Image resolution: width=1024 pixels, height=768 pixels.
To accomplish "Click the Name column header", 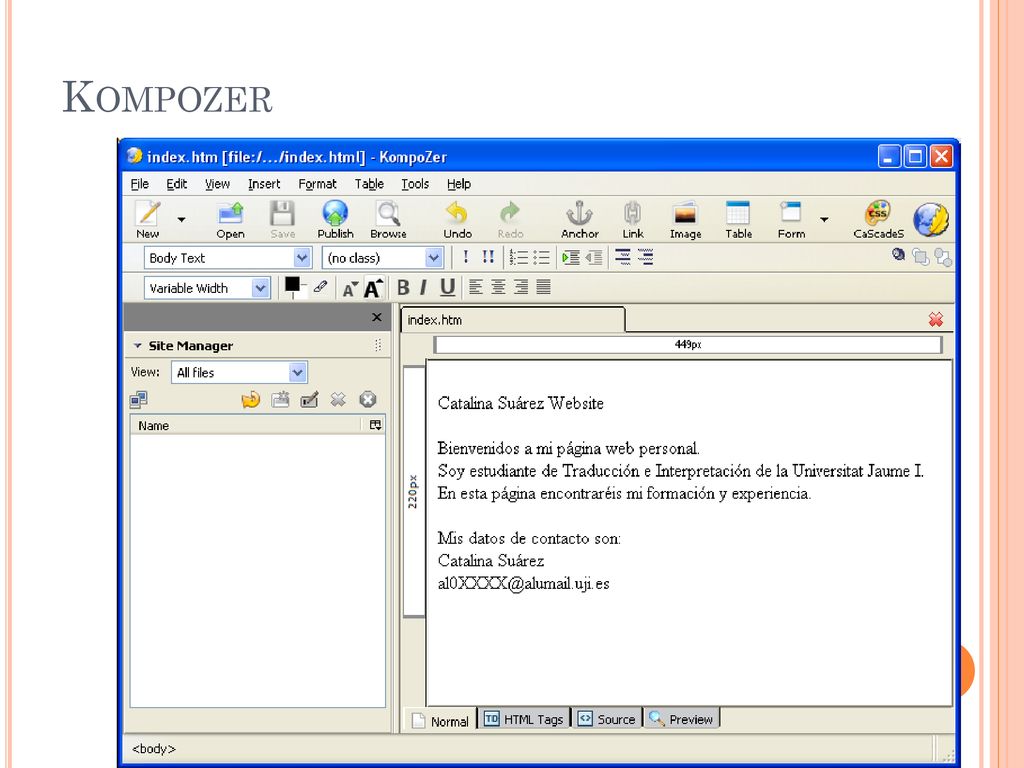I will 246,426.
